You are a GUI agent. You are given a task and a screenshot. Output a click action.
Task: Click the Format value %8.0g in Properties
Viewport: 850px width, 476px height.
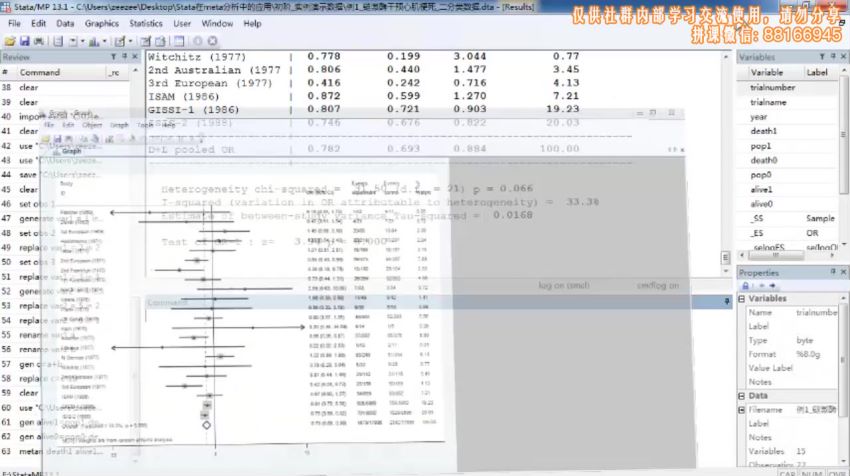808,355
